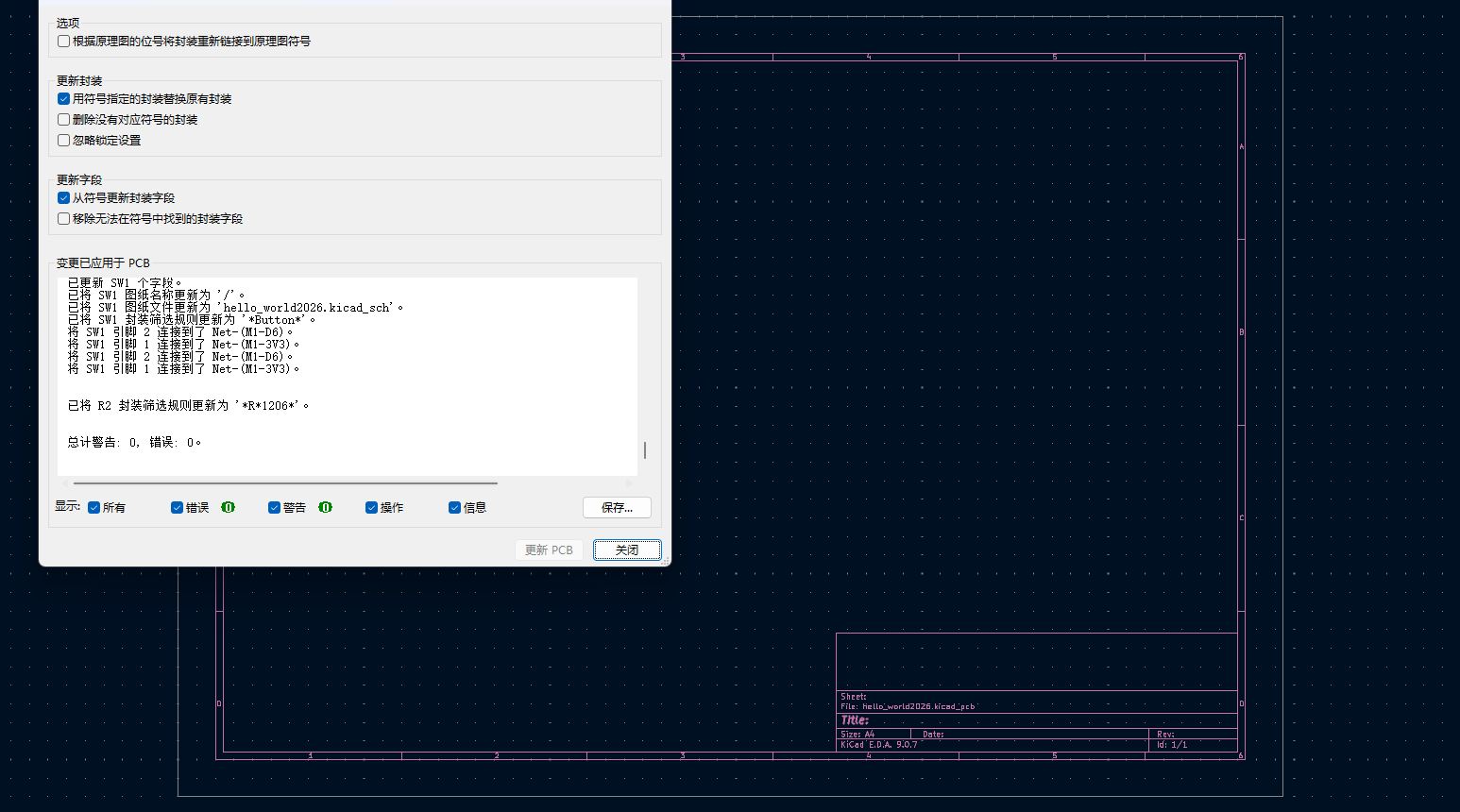Check 移除无法在符号中找到的封装字段
The image size is (1460, 812).
[62, 218]
